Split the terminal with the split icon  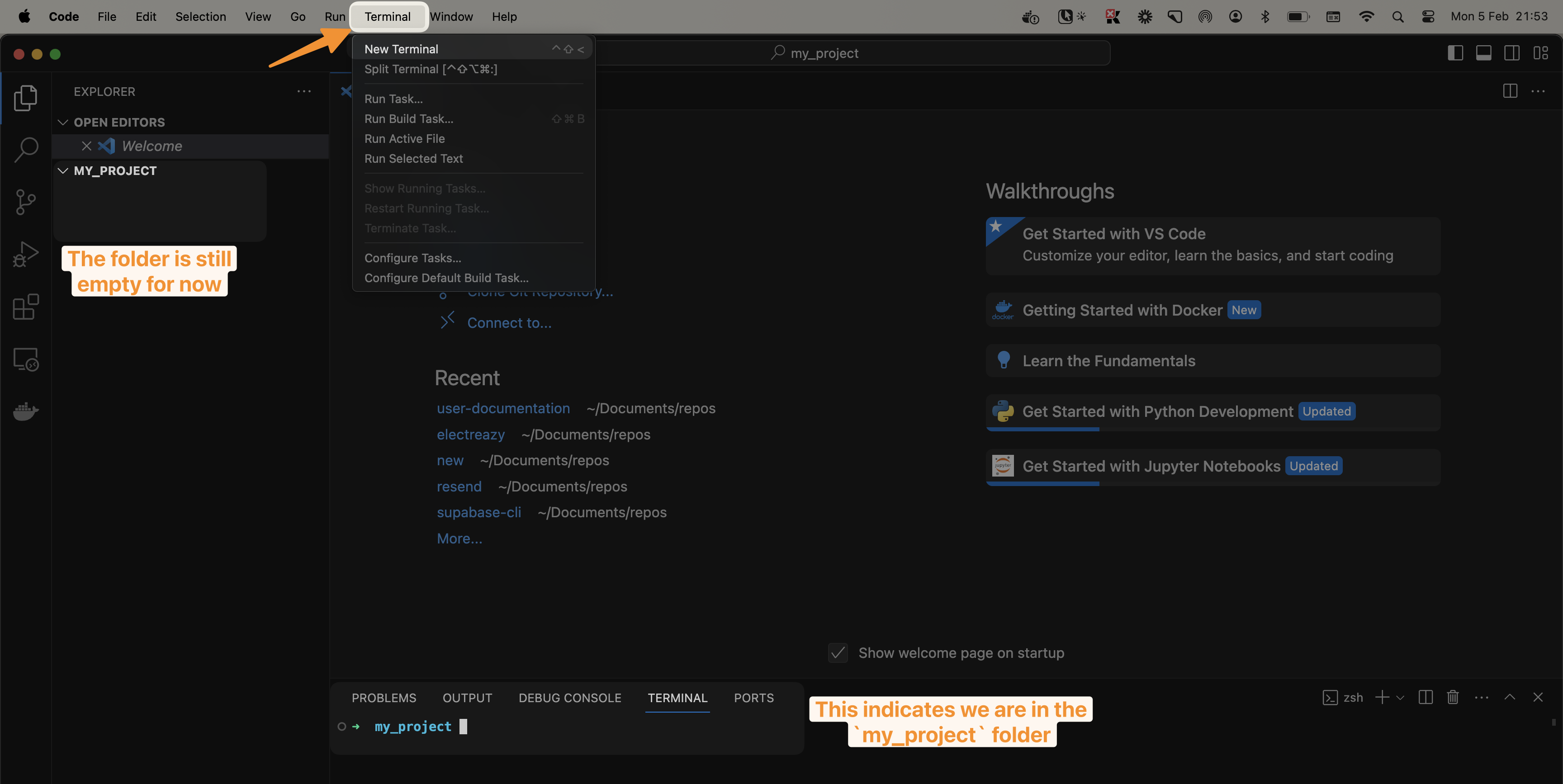[x=1426, y=697]
